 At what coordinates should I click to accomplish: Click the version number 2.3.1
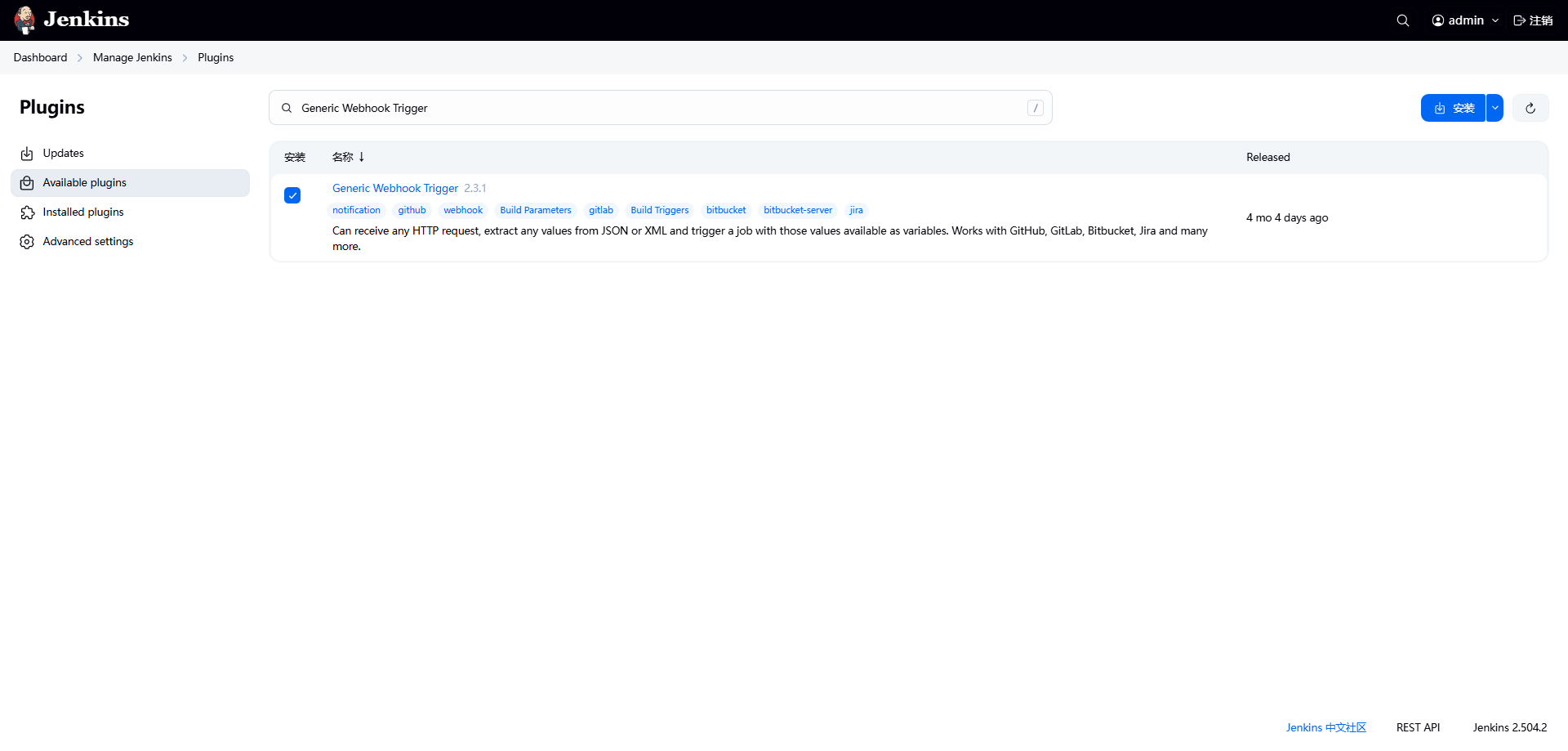click(x=475, y=188)
